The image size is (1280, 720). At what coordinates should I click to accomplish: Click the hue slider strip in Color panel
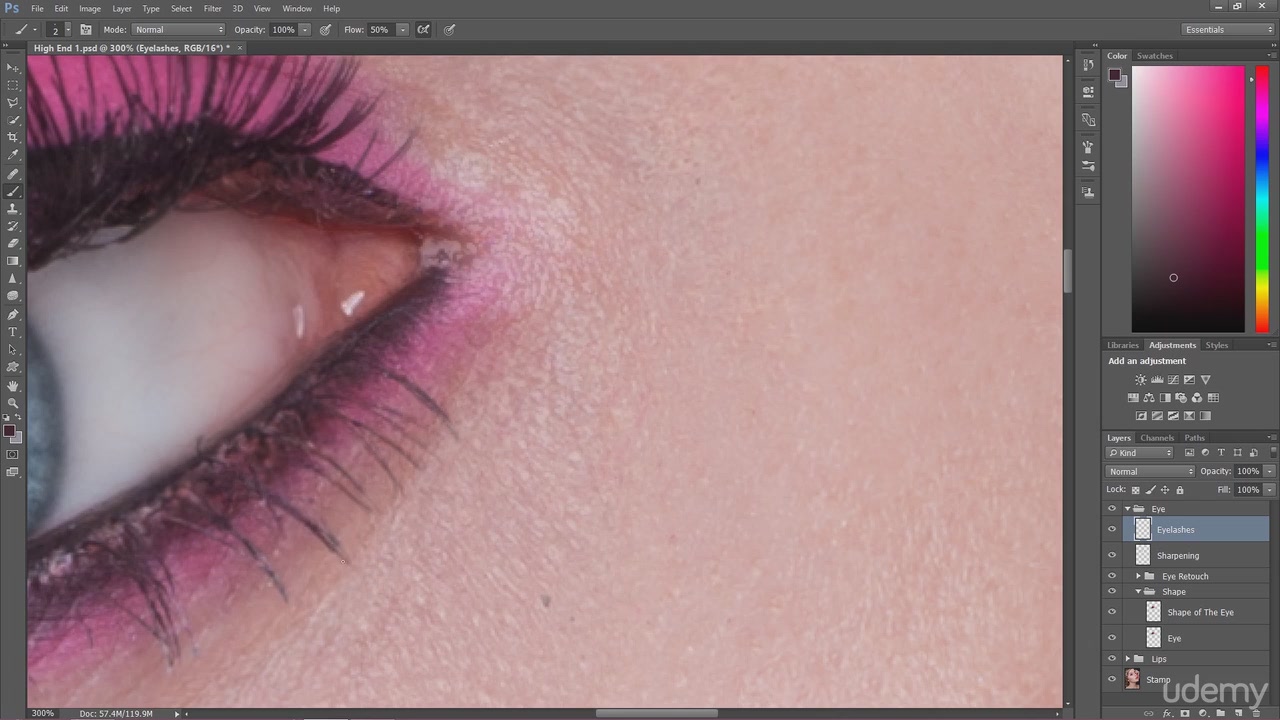(x=1262, y=200)
